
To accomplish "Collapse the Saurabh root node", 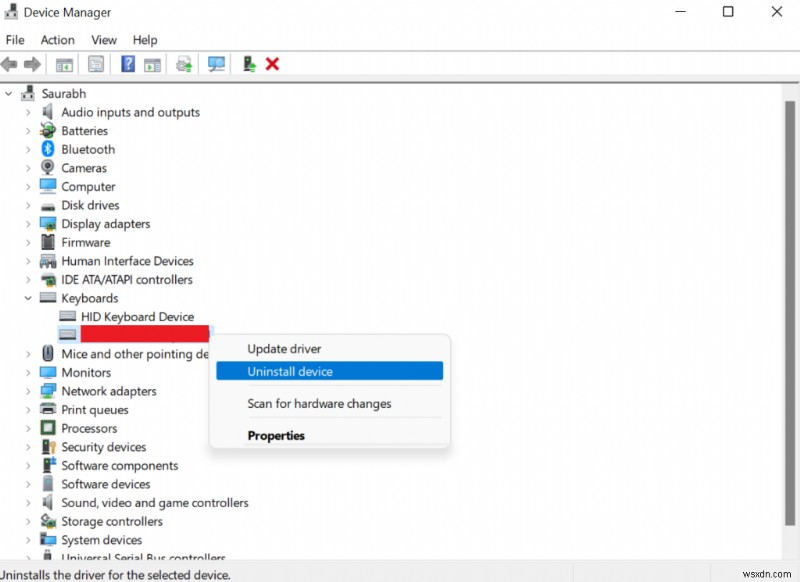I will click(9, 93).
